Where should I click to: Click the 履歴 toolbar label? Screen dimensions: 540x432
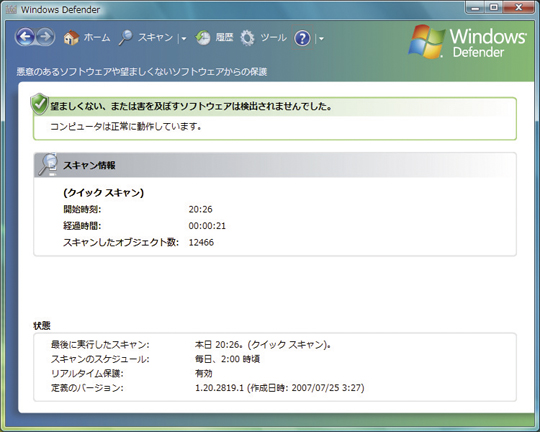[x=225, y=37]
